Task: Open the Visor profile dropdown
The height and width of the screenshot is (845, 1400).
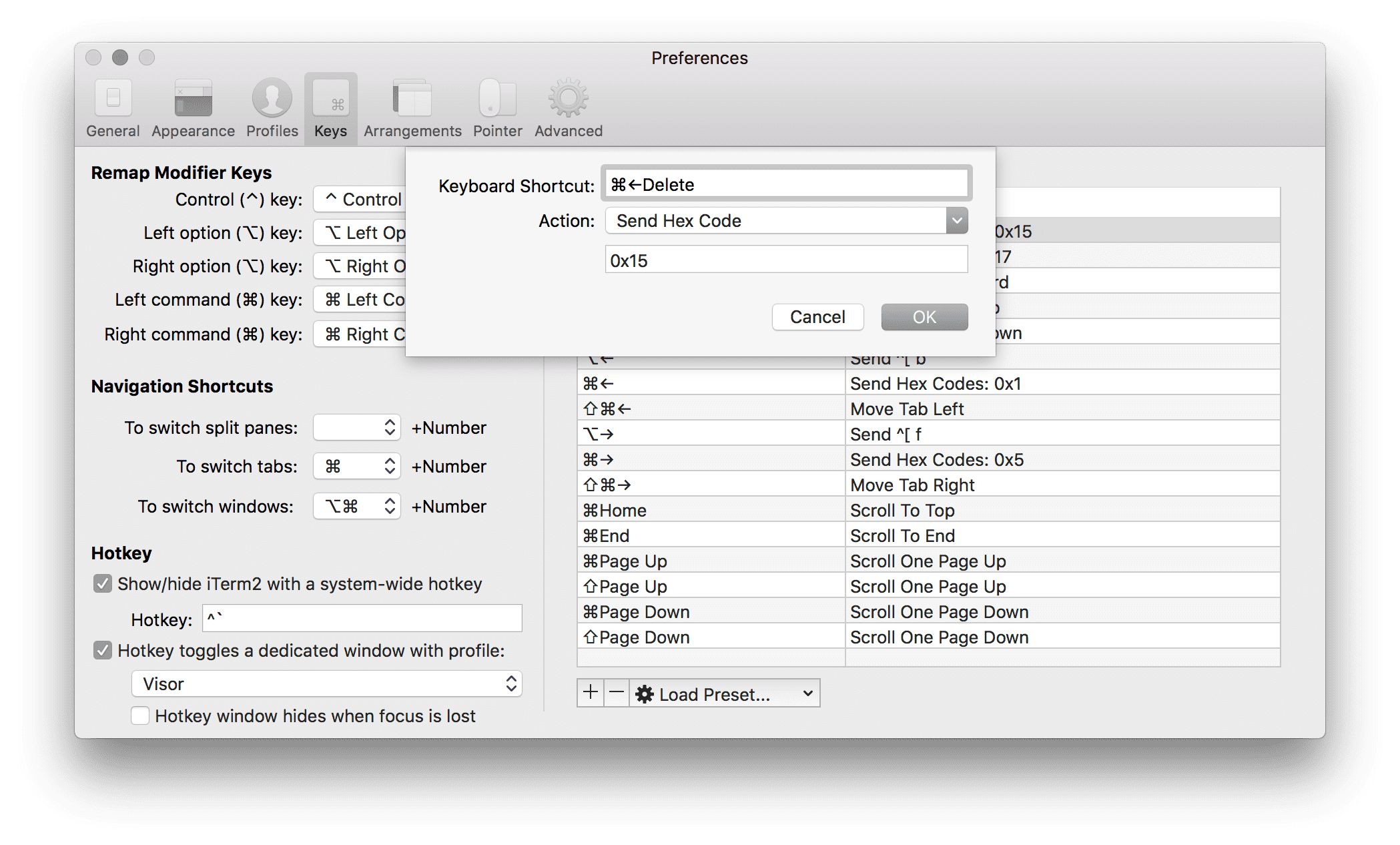Action: (x=326, y=683)
